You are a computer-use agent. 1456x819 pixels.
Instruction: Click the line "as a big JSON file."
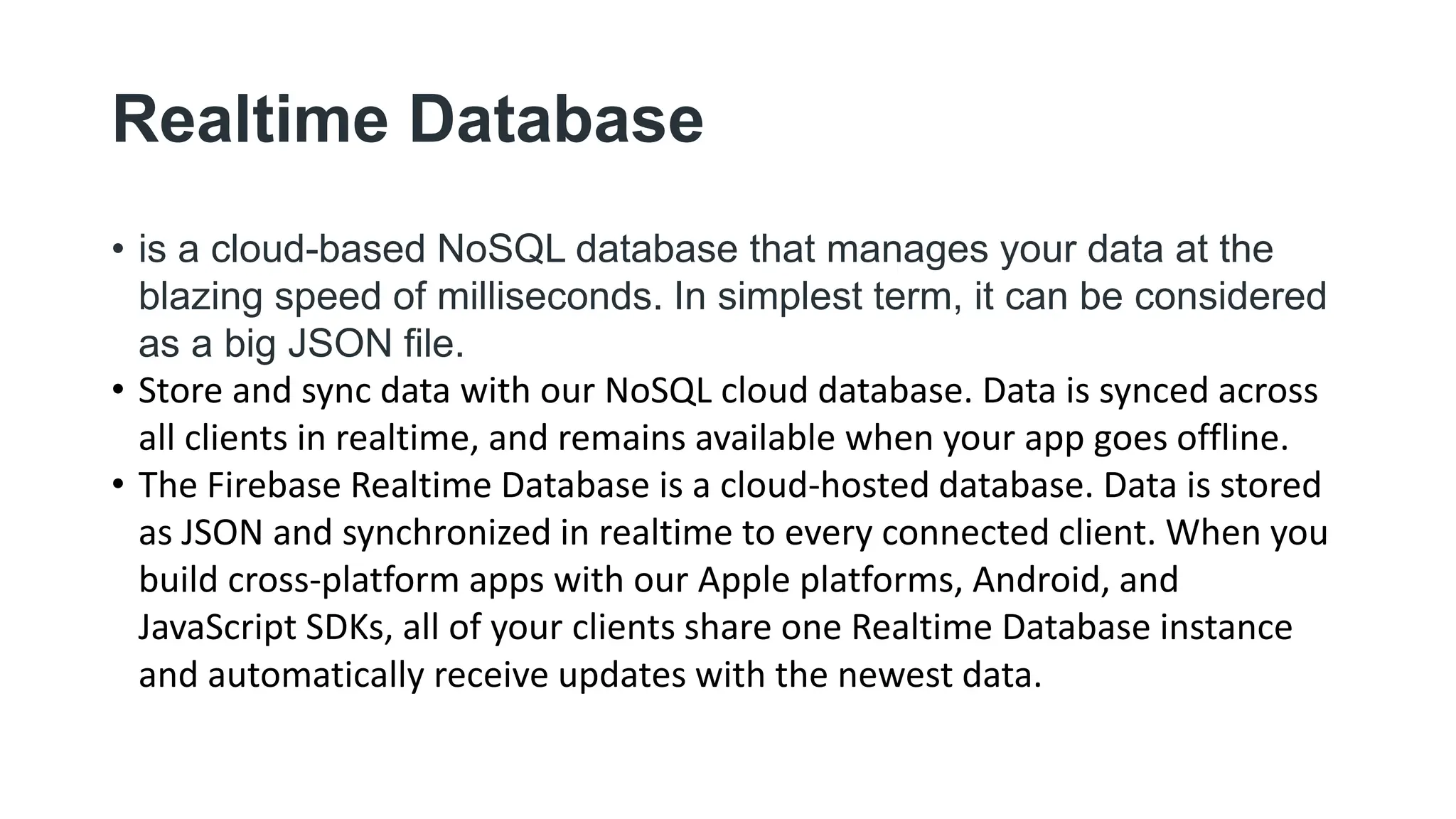point(301,344)
